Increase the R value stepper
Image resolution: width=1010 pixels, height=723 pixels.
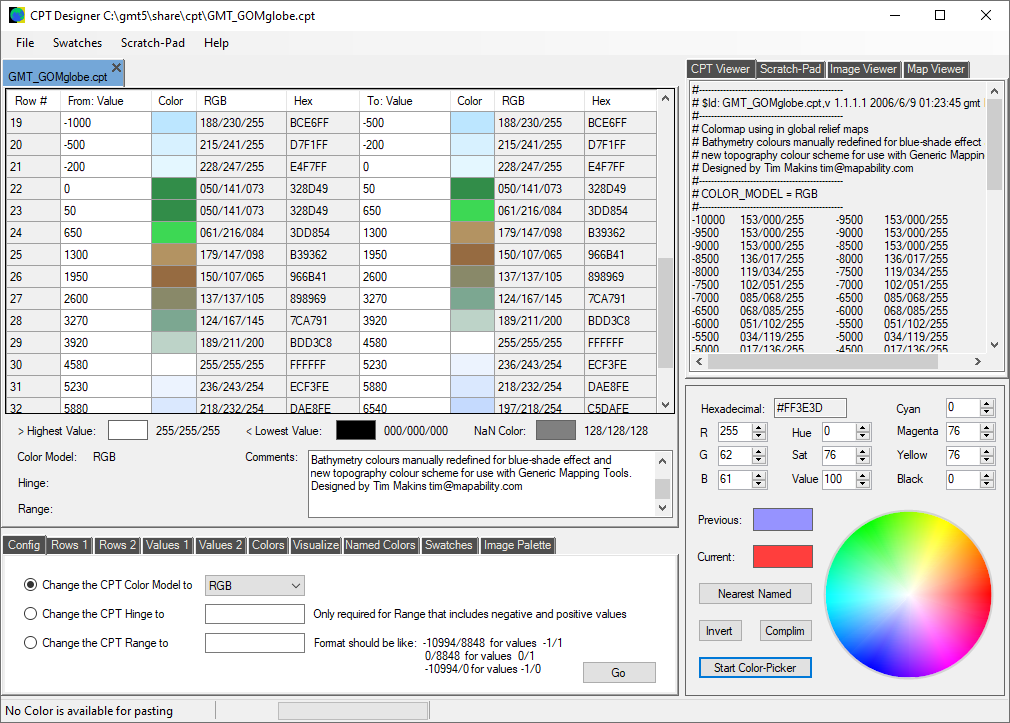(x=759, y=428)
